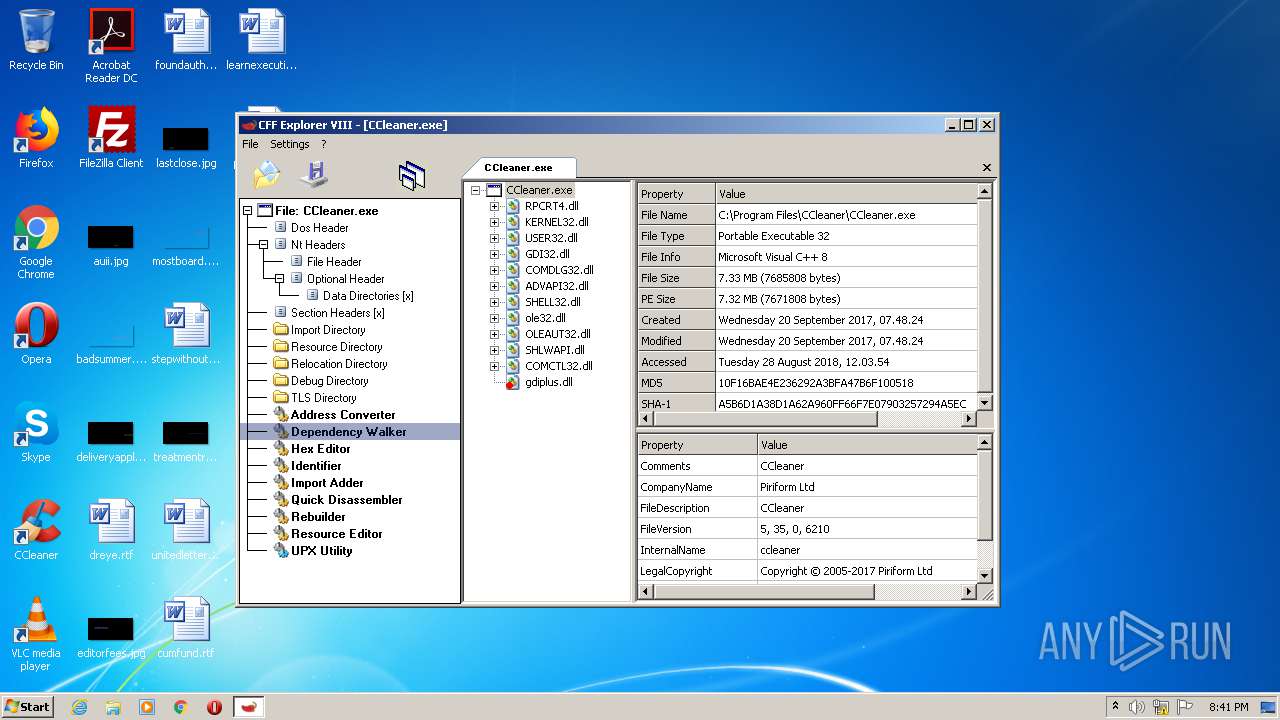
Task: Open Skype desktop shortcut
Action: tap(36, 433)
